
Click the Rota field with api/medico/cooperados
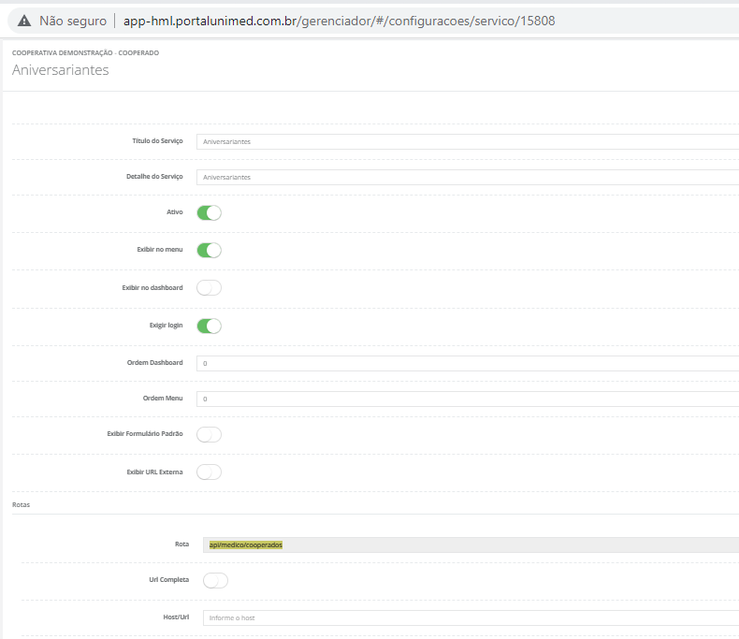[471, 545]
